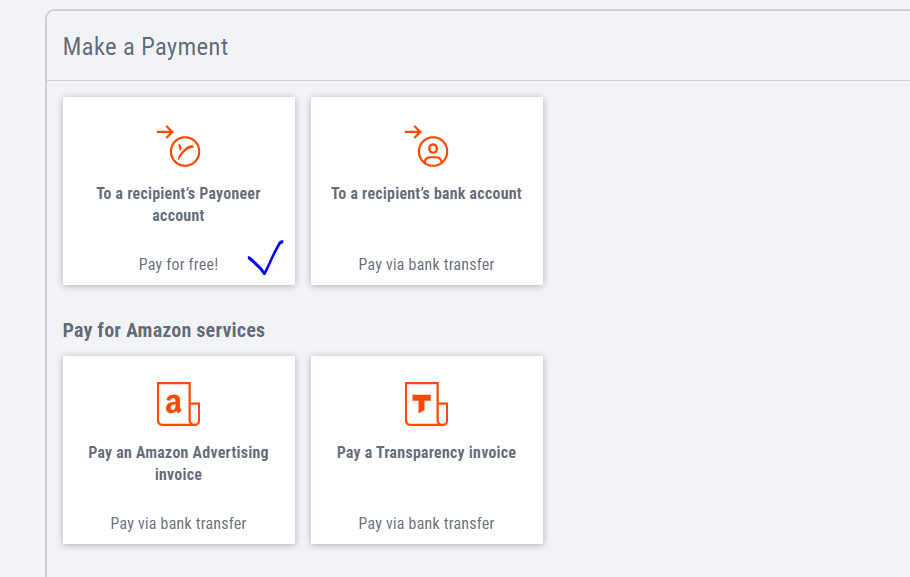Viewport: 910px width, 577px height.
Task: Open "Pay a Transparency invoice" title
Action: pyautogui.click(x=427, y=452)
